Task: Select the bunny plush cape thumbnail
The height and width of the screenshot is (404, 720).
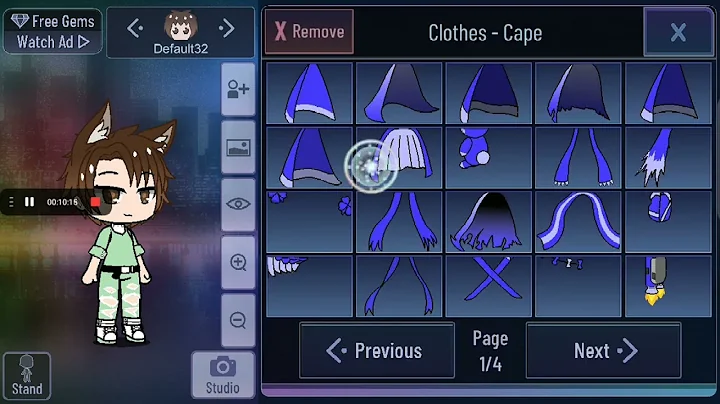Action: [x=489, y=158]
